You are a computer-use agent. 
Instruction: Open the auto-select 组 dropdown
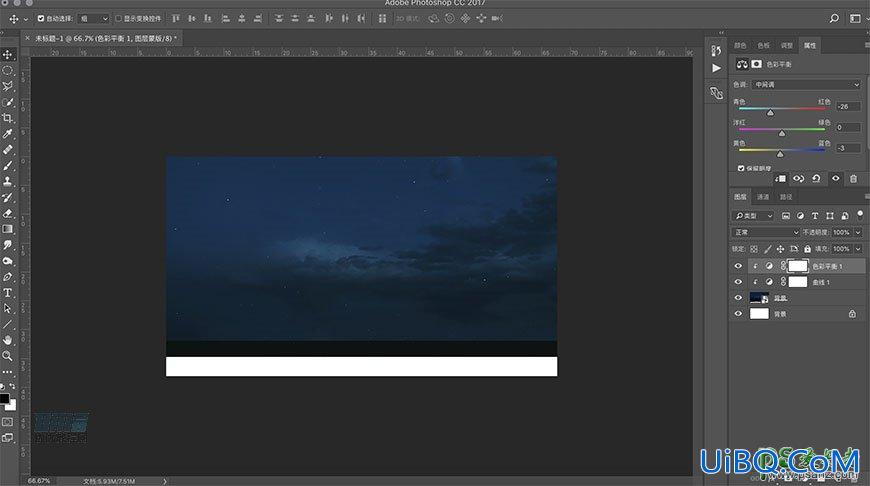pos(93,18)
